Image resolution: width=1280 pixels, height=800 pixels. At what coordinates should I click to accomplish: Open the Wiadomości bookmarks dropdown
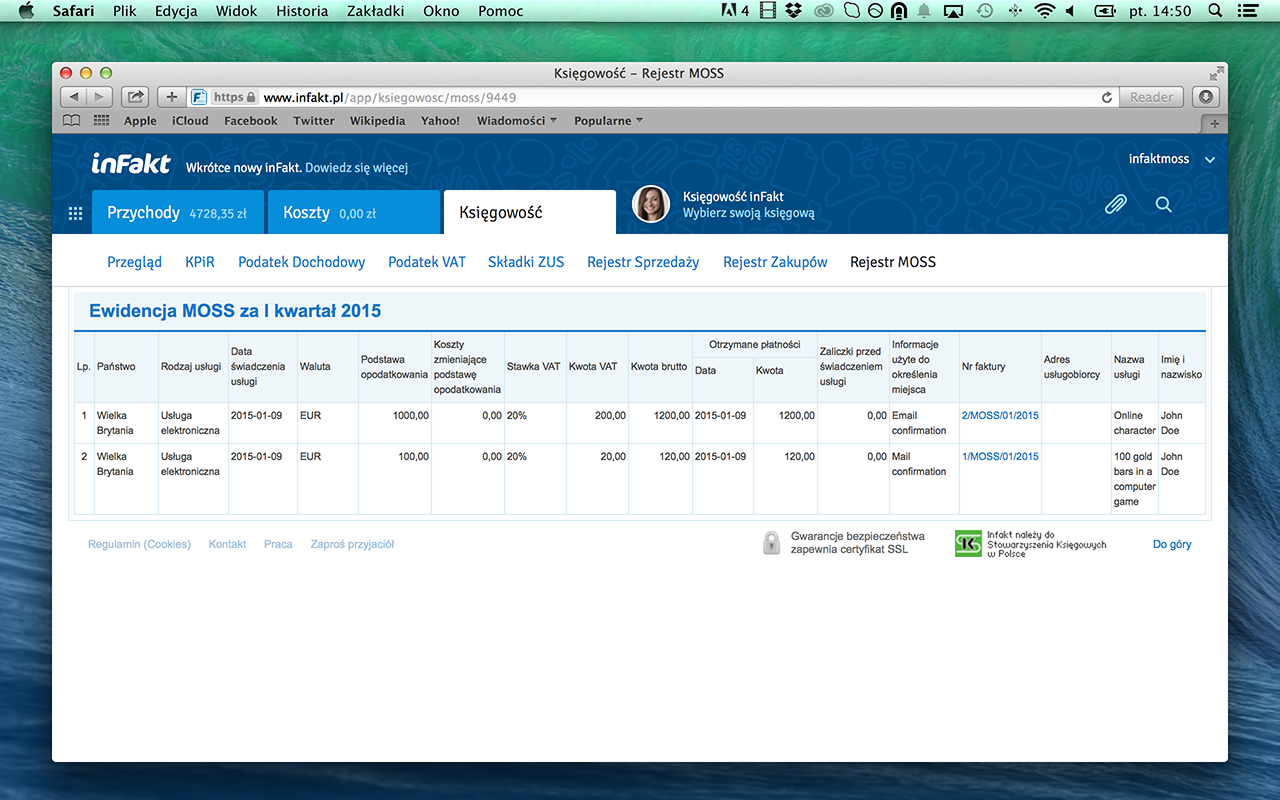pos(517,121)
